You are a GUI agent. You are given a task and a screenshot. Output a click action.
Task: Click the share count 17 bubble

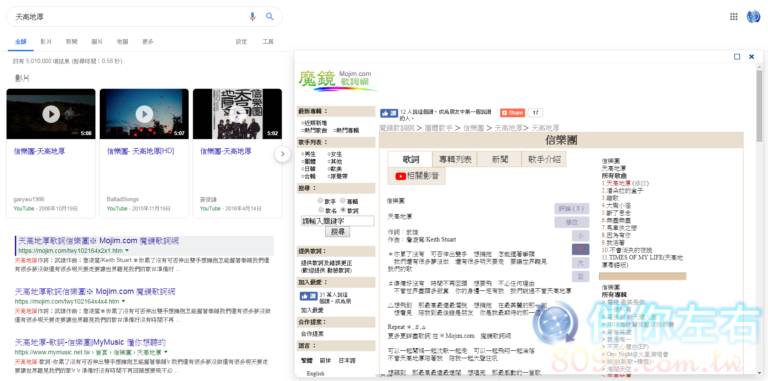click(535, 113)
